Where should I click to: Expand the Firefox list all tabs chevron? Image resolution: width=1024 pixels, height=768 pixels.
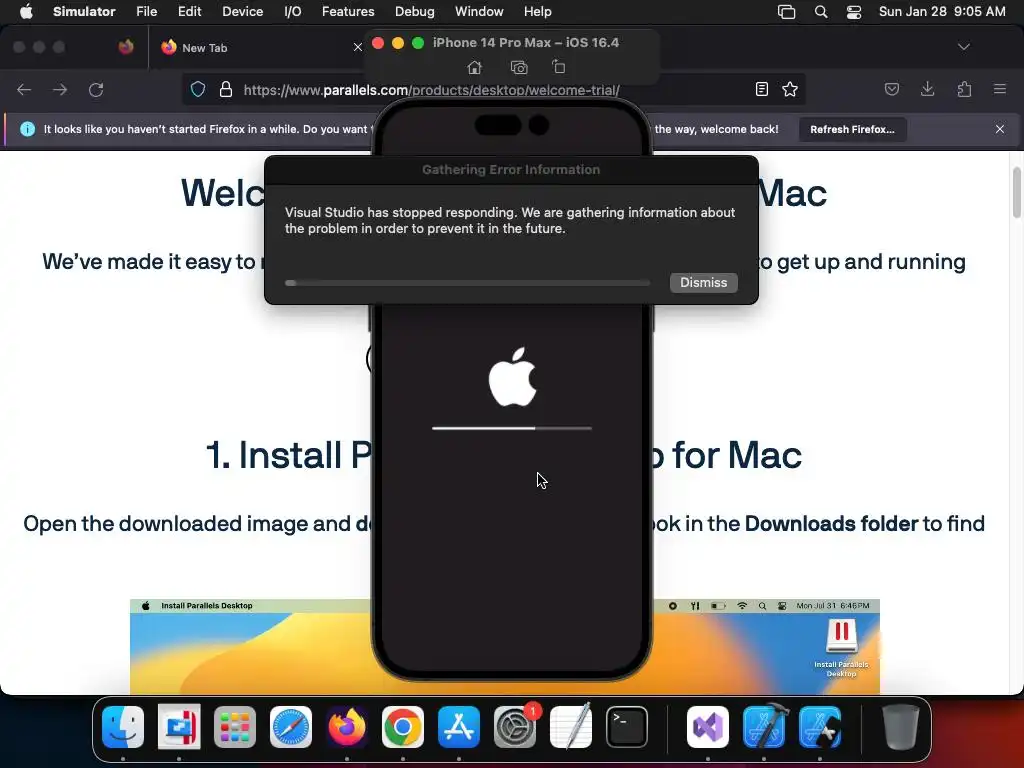click(963, 47)
